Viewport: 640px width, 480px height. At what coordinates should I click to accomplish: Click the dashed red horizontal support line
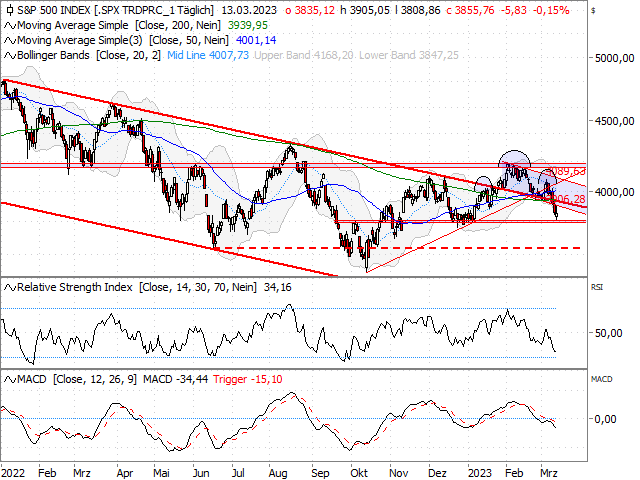click(397, 248)
